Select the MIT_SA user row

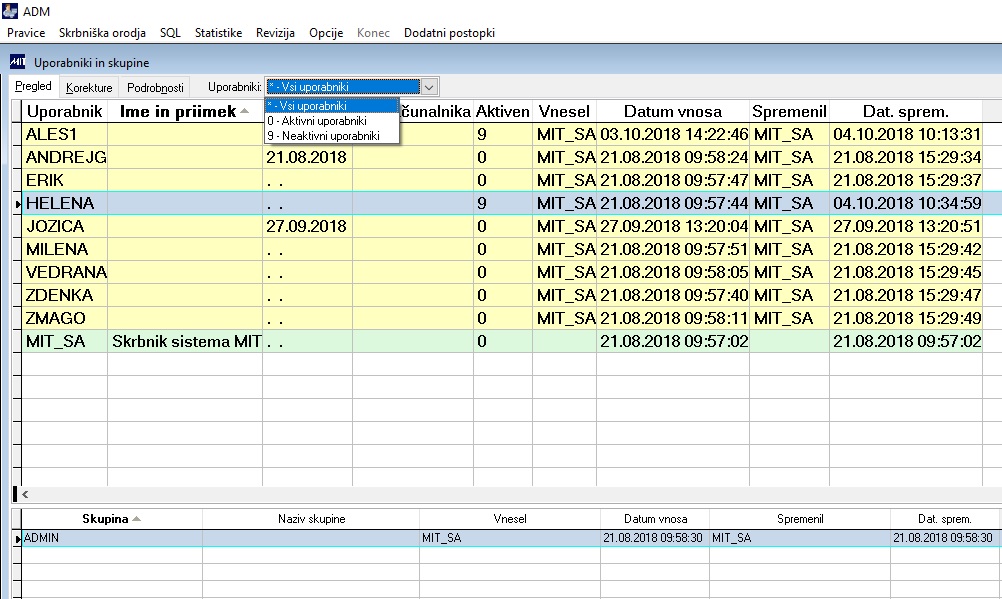502,341
